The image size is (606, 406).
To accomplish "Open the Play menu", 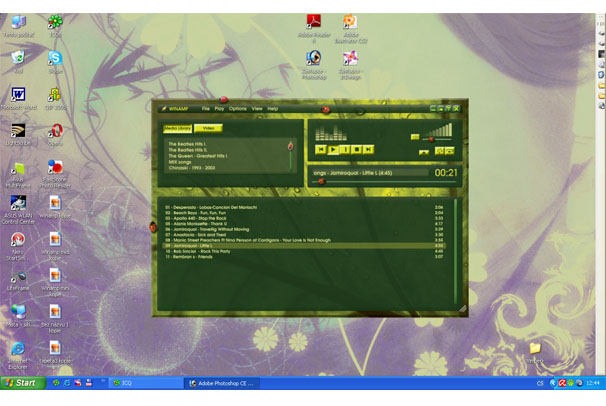I will point(219,108).
